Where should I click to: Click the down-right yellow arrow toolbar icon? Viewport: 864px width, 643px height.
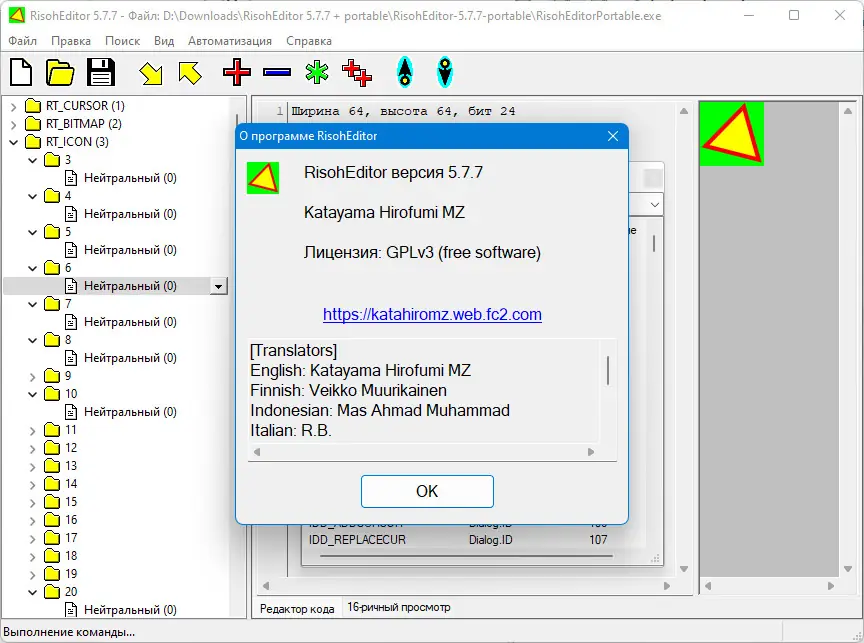(151, 73)
